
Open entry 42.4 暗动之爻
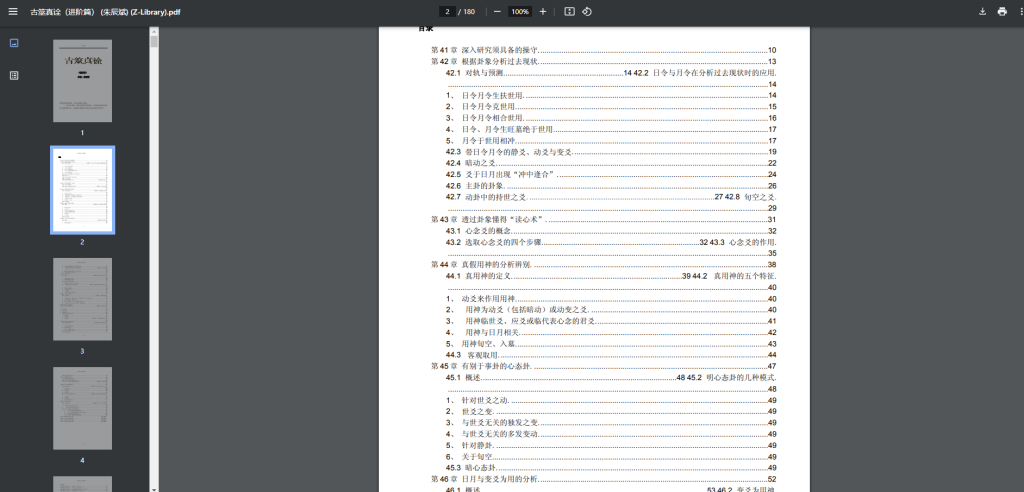pos(611,163)
